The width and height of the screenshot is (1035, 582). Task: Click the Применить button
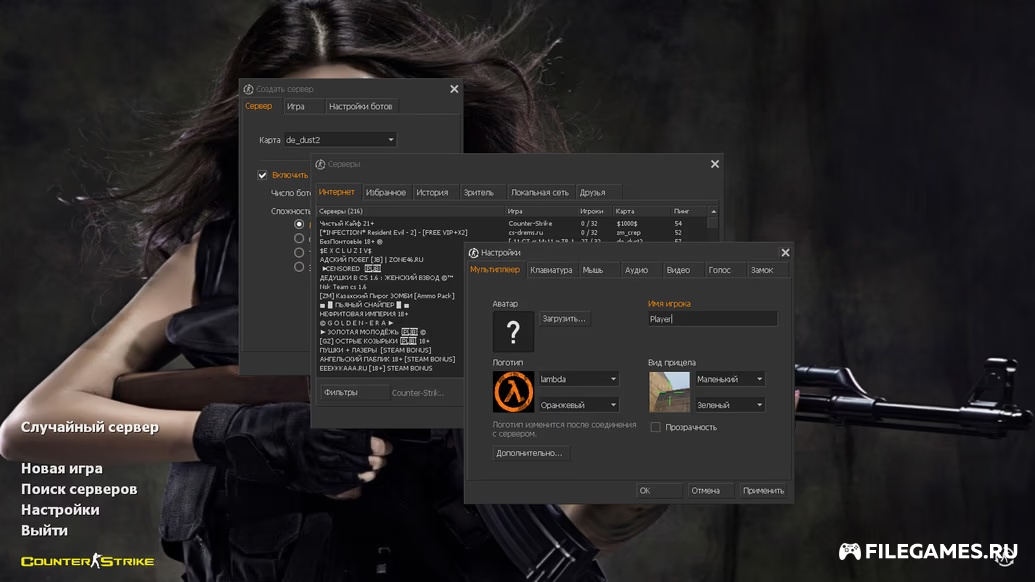(x=763, y=490)
